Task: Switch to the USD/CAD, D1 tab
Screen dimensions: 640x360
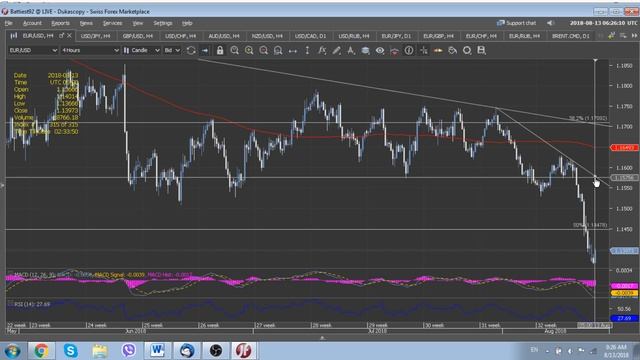Action: pos(310,36)
